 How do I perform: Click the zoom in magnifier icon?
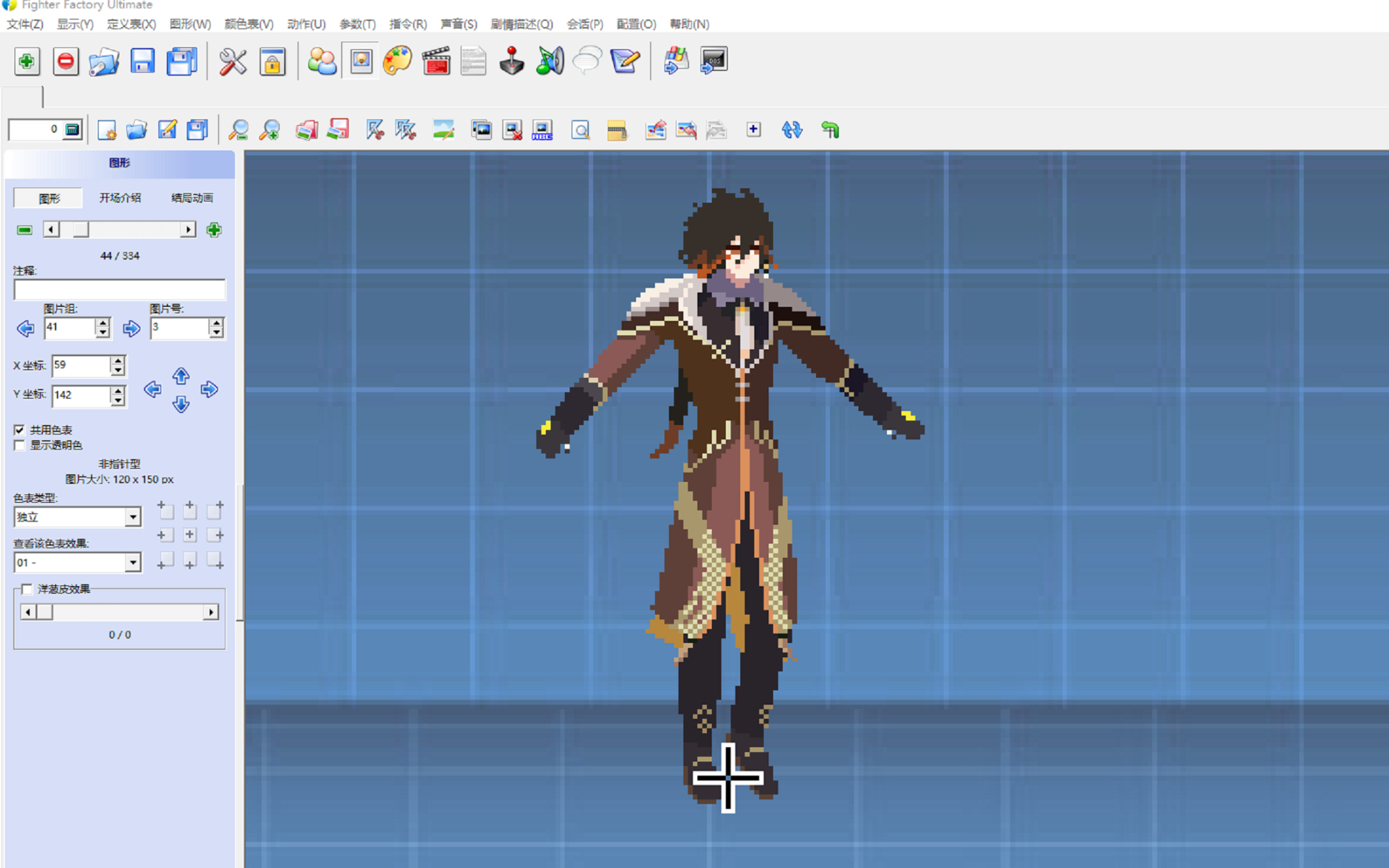pos(269,130)
